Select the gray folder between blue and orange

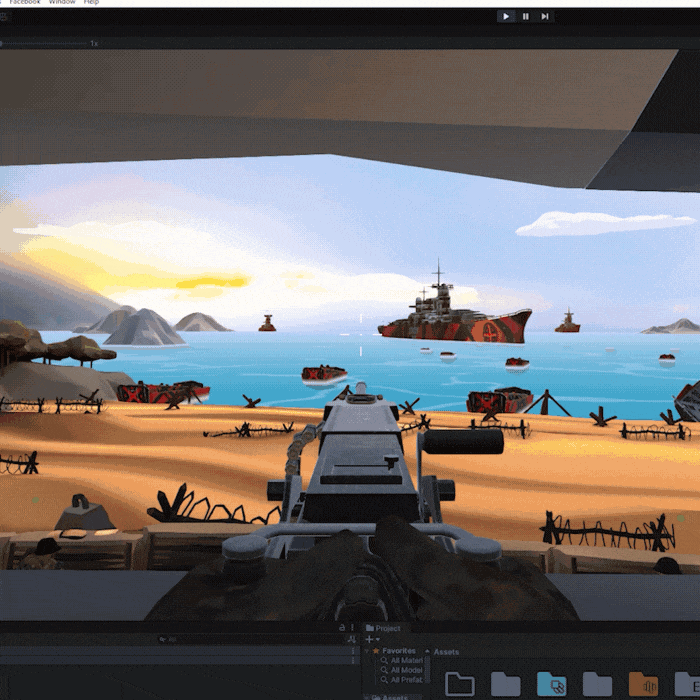[x=597, y=684]
